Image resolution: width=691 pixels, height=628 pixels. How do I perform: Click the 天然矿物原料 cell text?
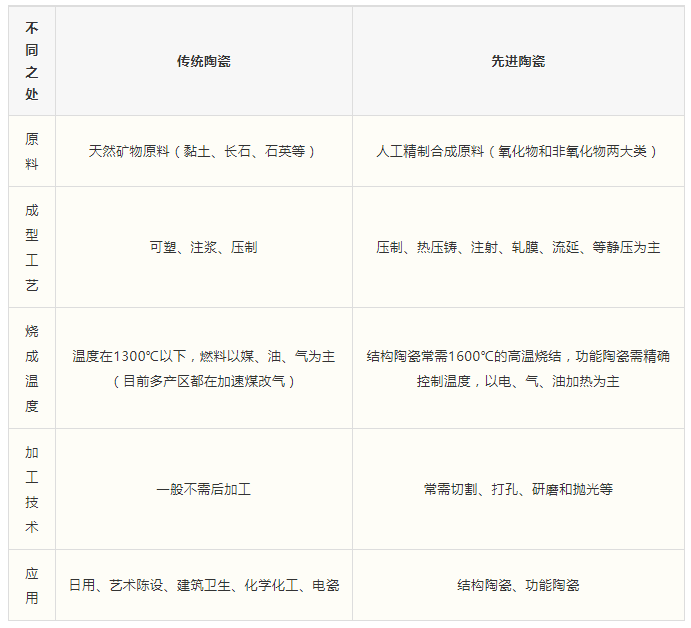pyautogui.click(x=203, y=151)
